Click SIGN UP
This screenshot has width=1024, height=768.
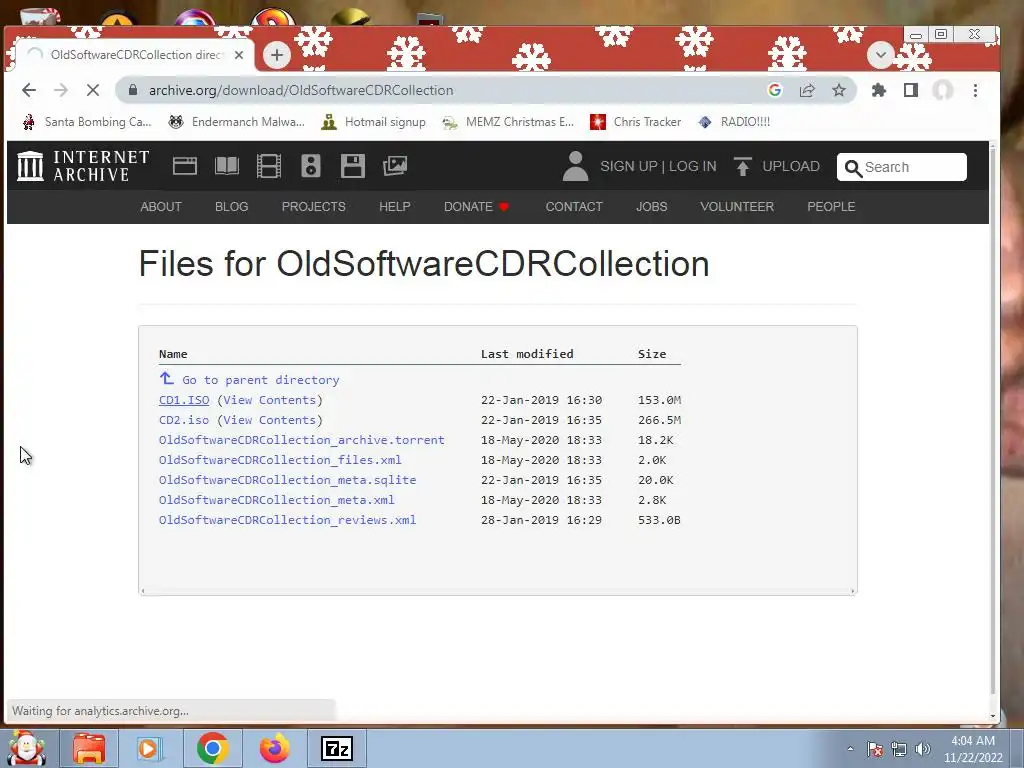click(x=629, y=167)
